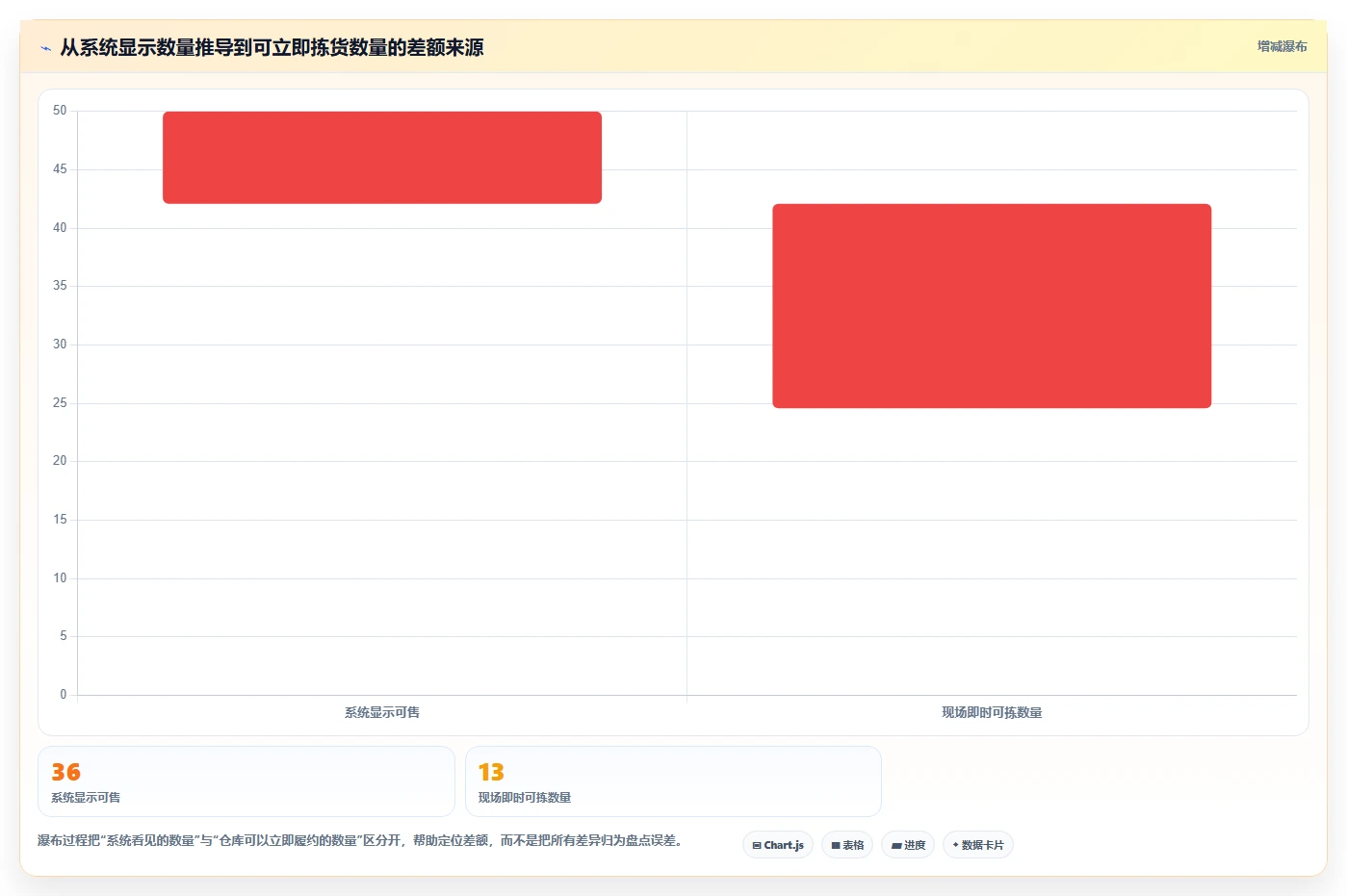Click the 表格 tag chip

(x=847, y=845)
